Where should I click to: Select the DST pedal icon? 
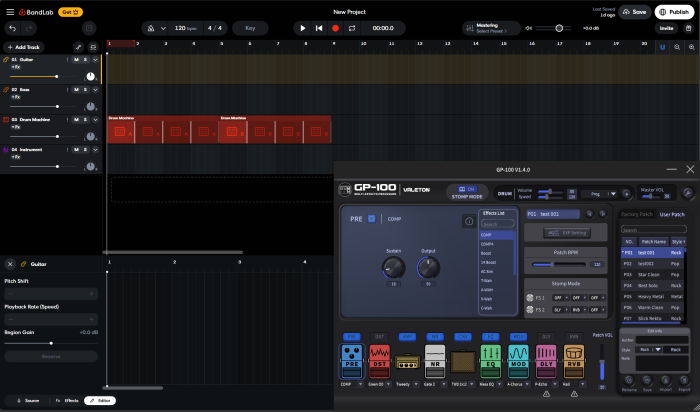coord(379,361)
